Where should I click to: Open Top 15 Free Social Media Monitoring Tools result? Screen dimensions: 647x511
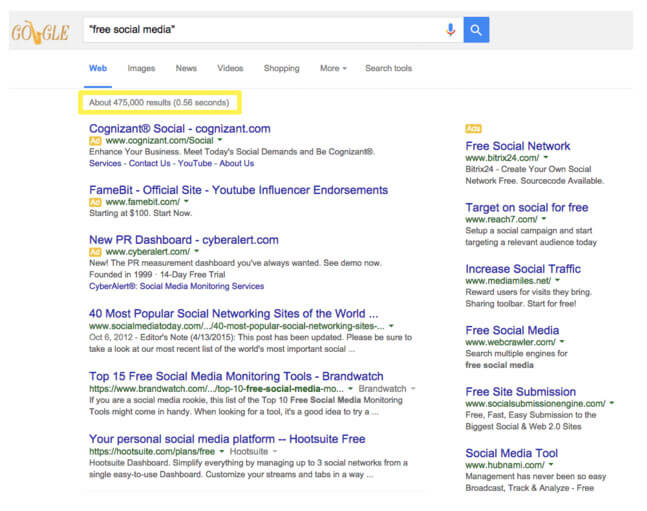(236, 376)
